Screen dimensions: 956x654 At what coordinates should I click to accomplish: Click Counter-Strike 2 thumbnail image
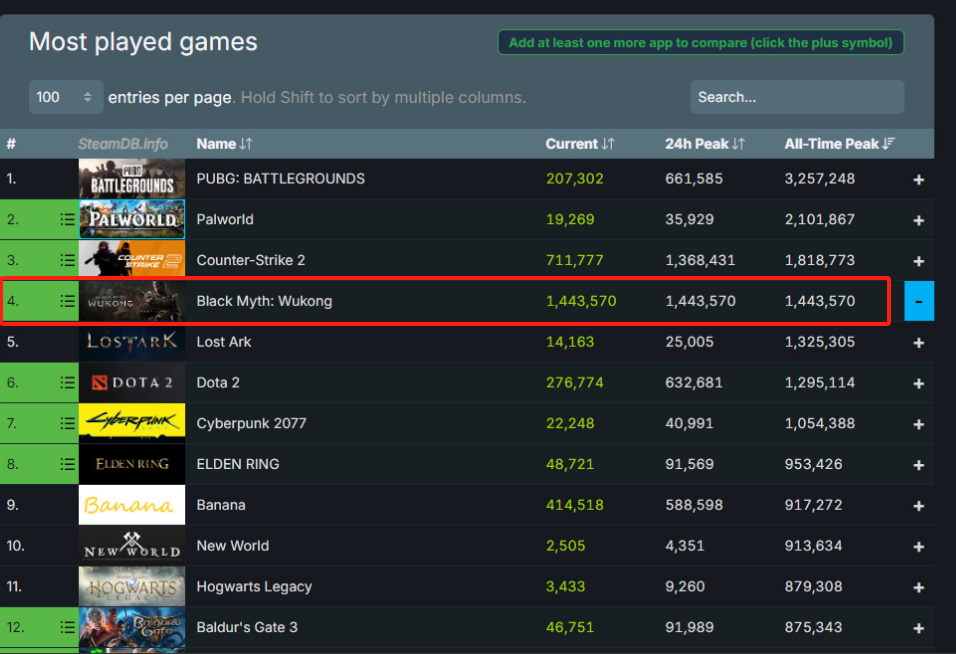(x=132, y=260)
